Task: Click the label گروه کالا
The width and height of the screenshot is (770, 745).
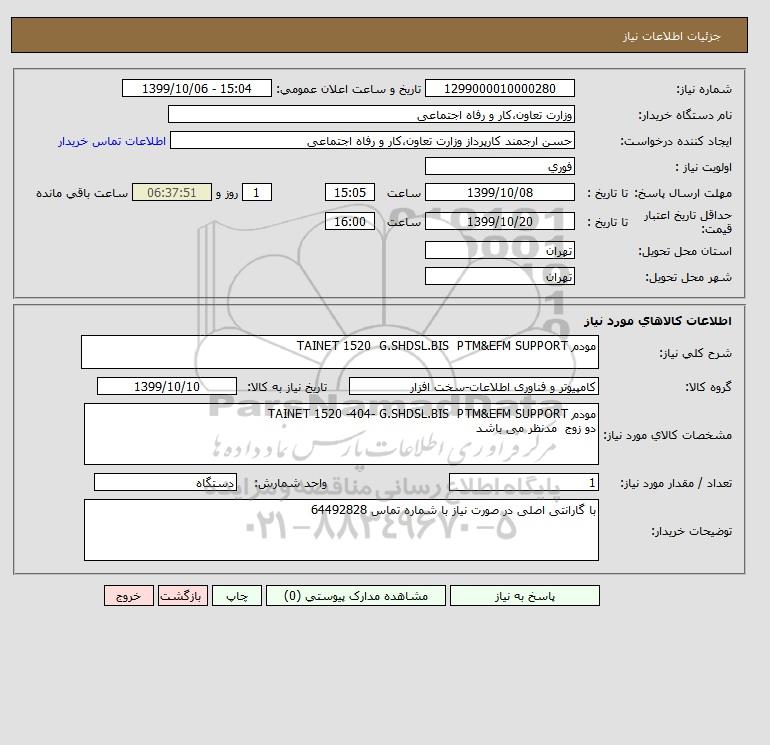Action: tap(708, 387)
